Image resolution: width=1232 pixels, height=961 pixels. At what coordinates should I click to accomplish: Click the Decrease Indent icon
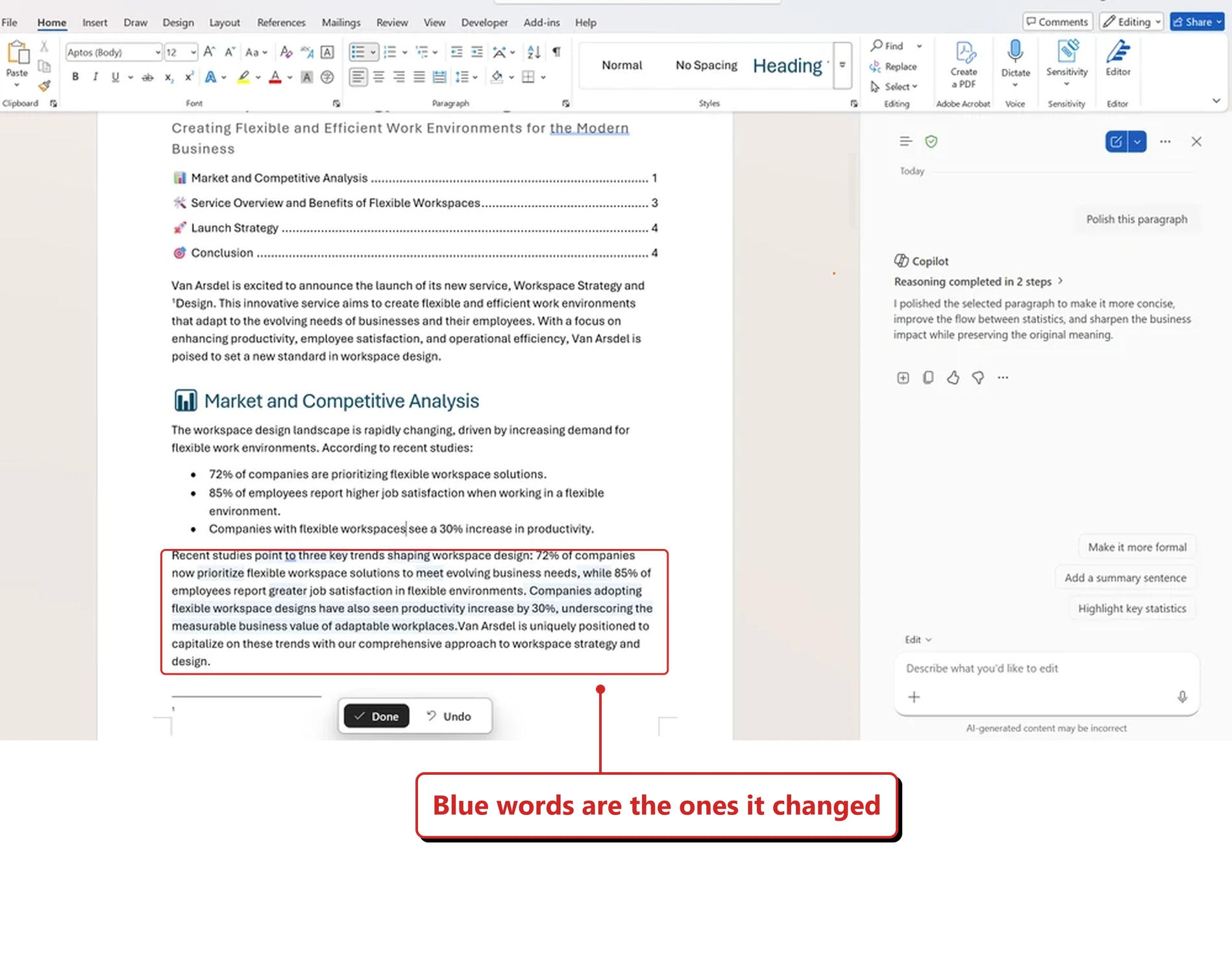pos(457,52)
